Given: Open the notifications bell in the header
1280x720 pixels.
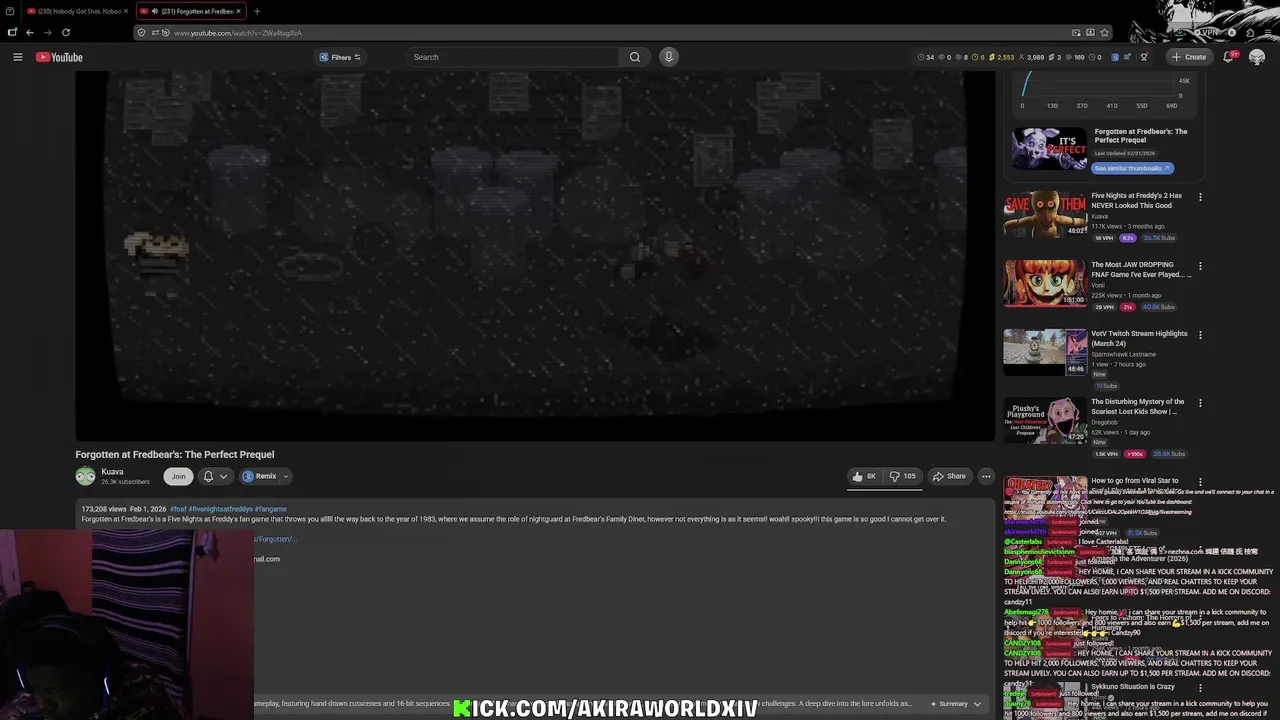Looking at the screenshot, I should (x=1229, y=57).
